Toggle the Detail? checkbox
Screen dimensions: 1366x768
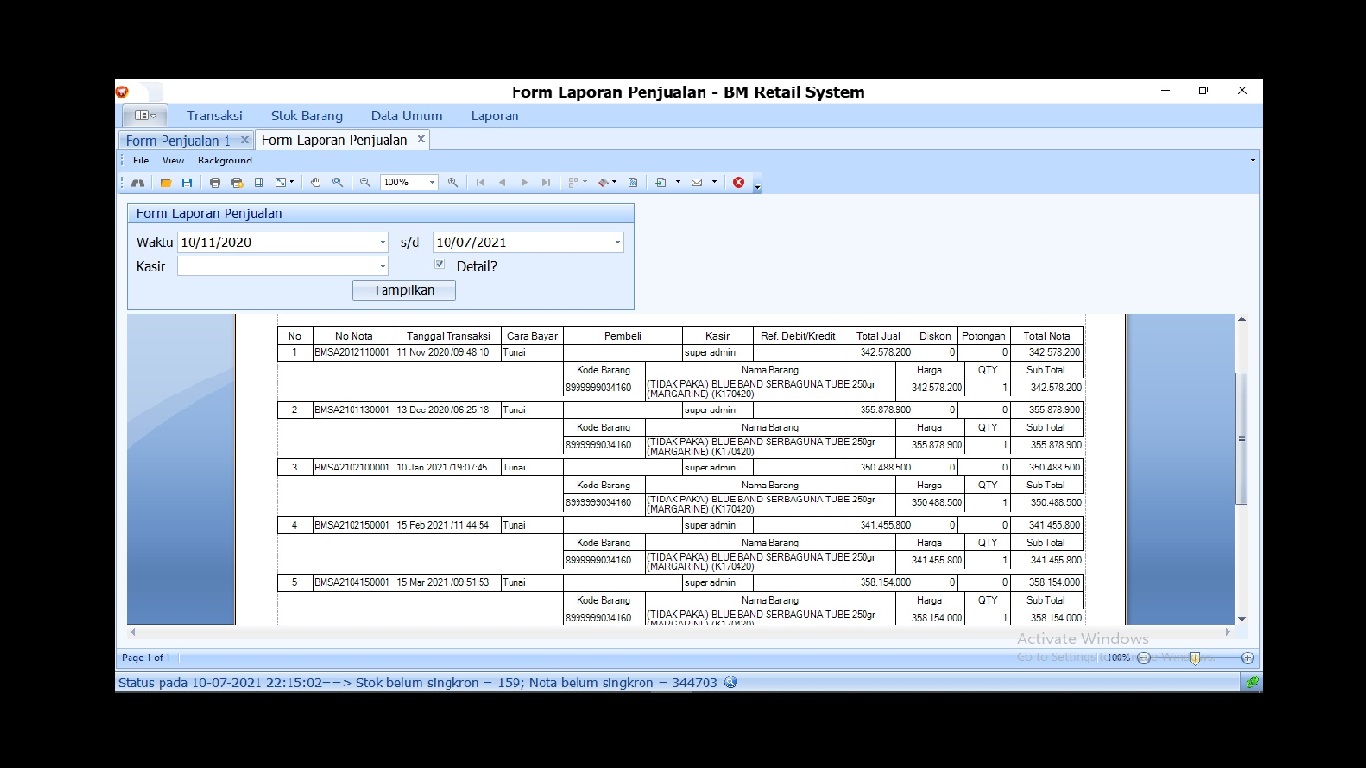click(439, 265)
